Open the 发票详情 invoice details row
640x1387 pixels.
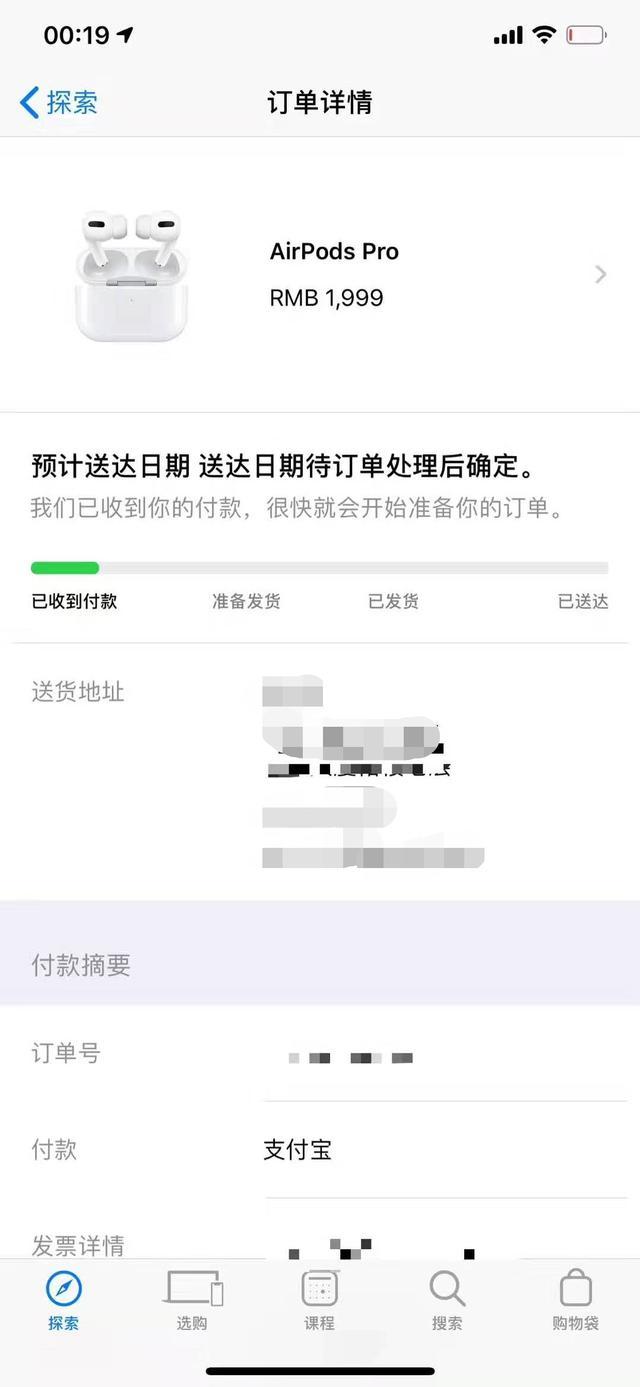pos(320,1234)
